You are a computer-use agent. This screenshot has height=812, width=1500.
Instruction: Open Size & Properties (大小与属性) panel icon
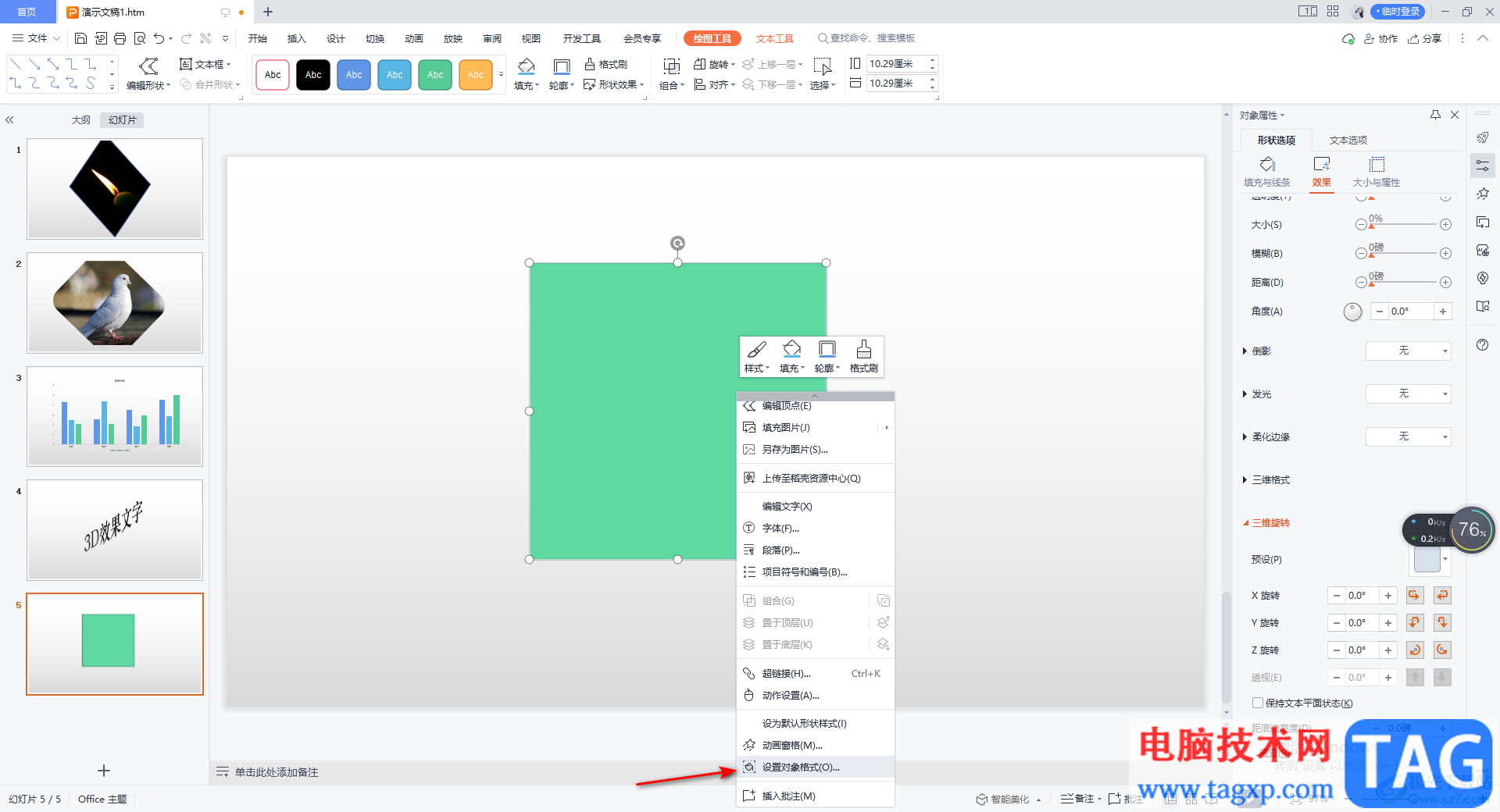pos(1377,172)
